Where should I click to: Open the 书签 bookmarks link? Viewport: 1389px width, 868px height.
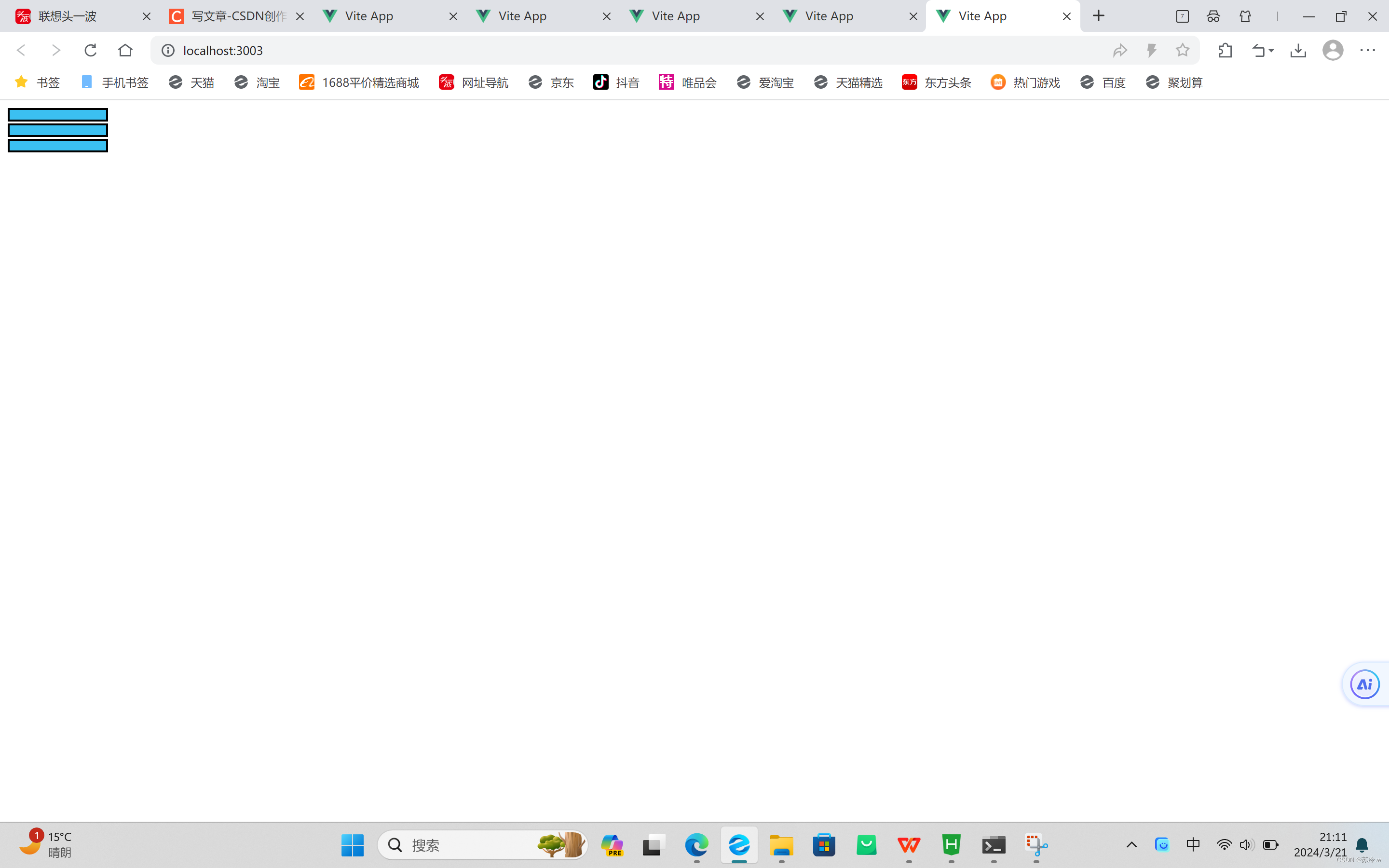pos(48,82)
